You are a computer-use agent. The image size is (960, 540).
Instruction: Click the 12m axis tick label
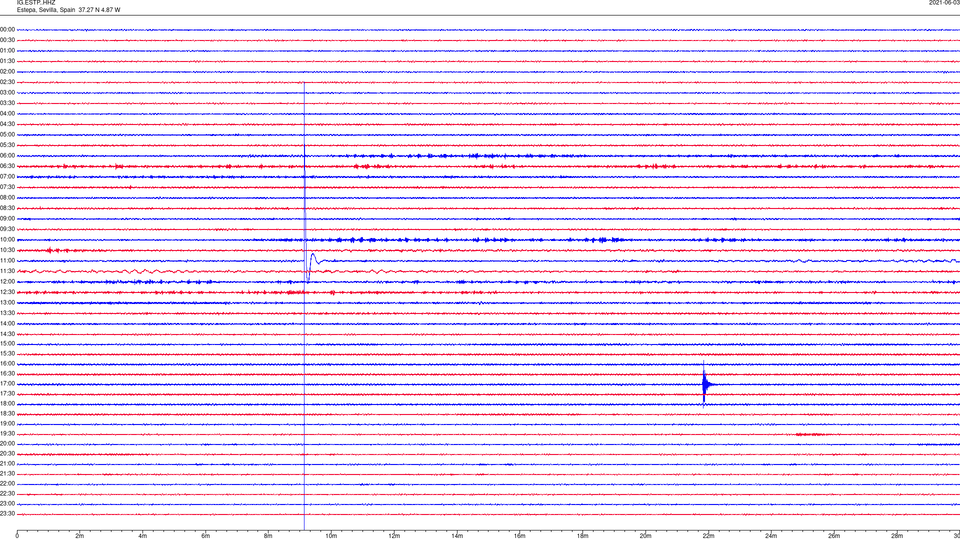click(x=394, y=536)
